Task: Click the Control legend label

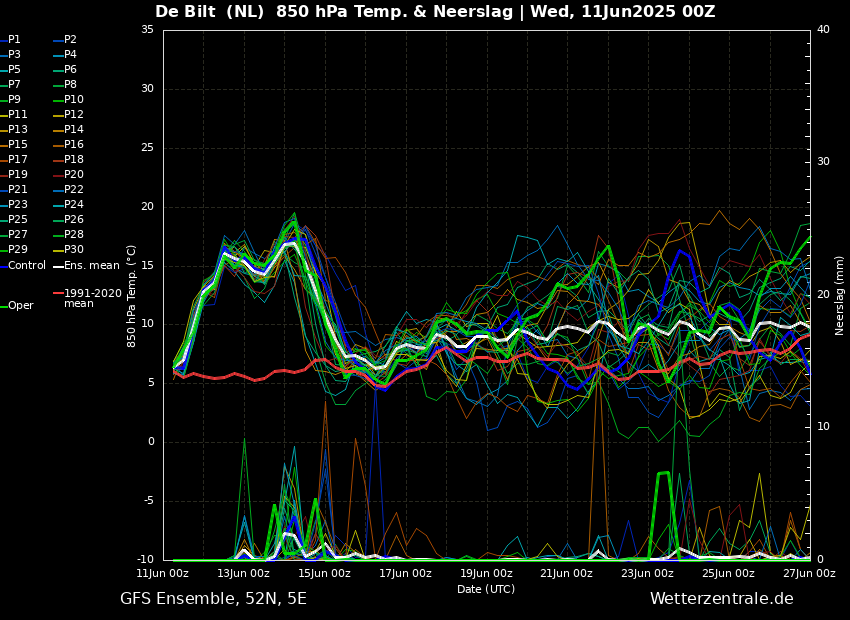Action: click(27, 266)
